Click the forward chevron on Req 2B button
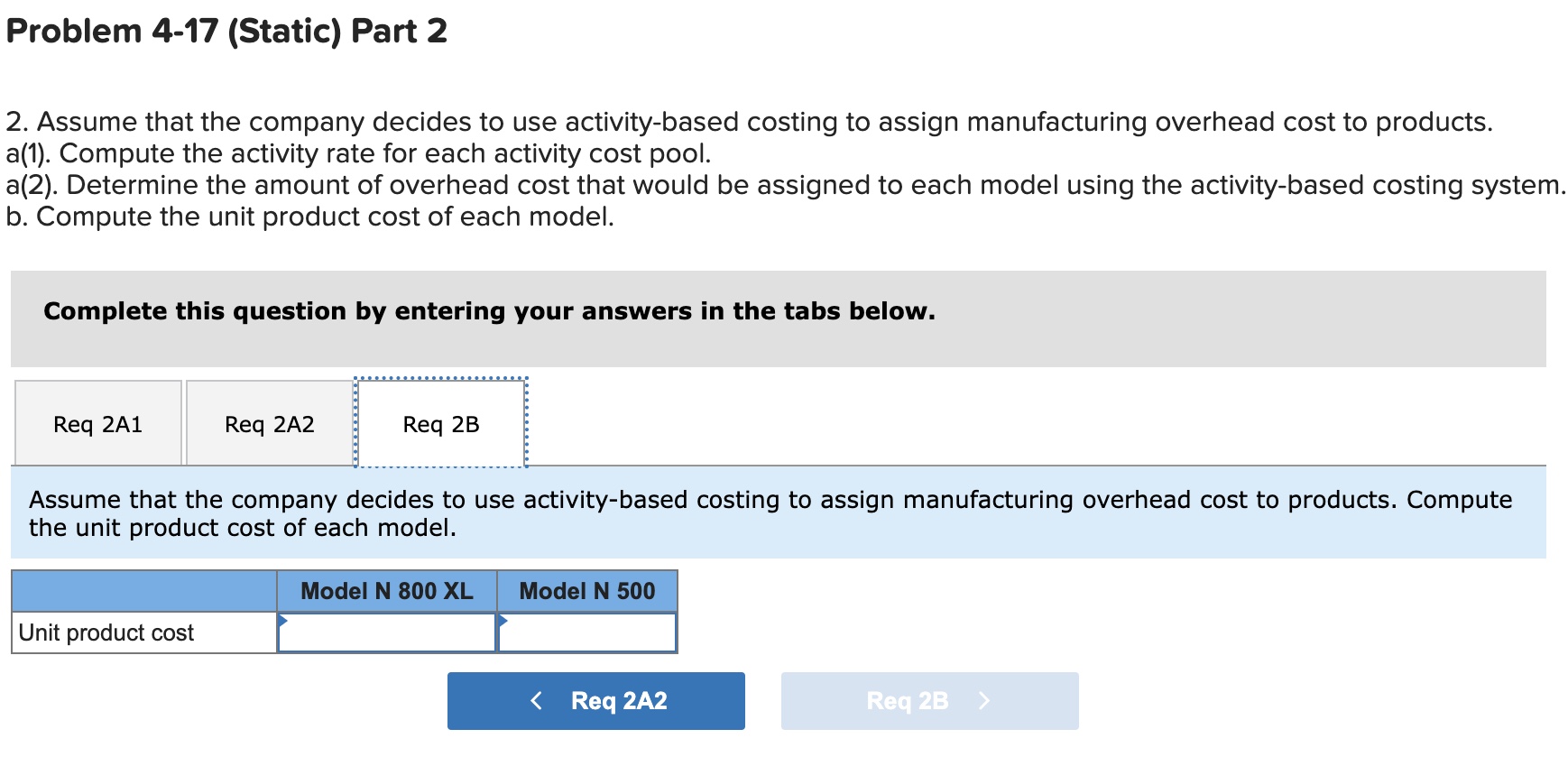1568x757 pixels. pos(983,700)
